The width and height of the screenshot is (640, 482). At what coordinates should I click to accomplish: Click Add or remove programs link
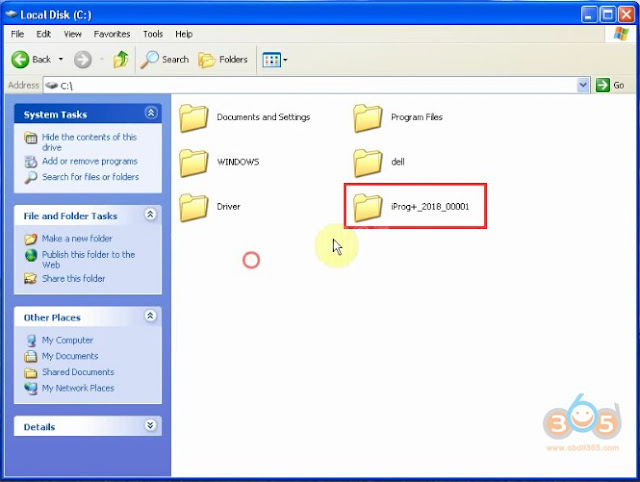(x=89, y=161)
